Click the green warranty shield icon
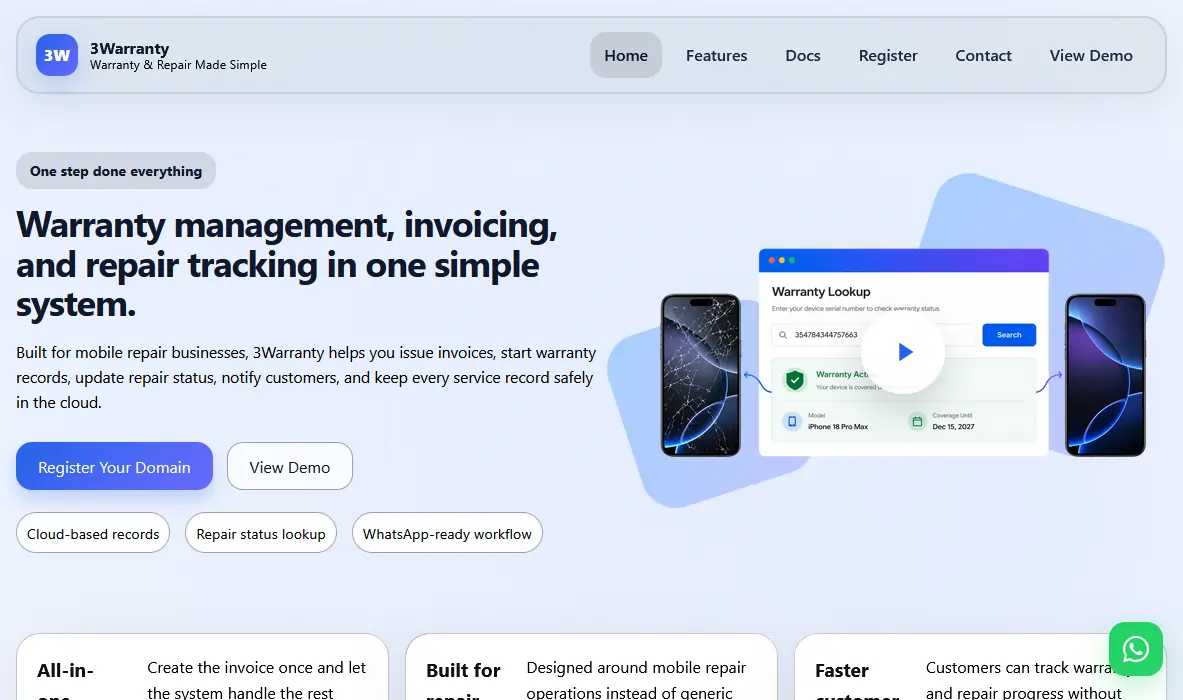 click(x=794, y=379)
